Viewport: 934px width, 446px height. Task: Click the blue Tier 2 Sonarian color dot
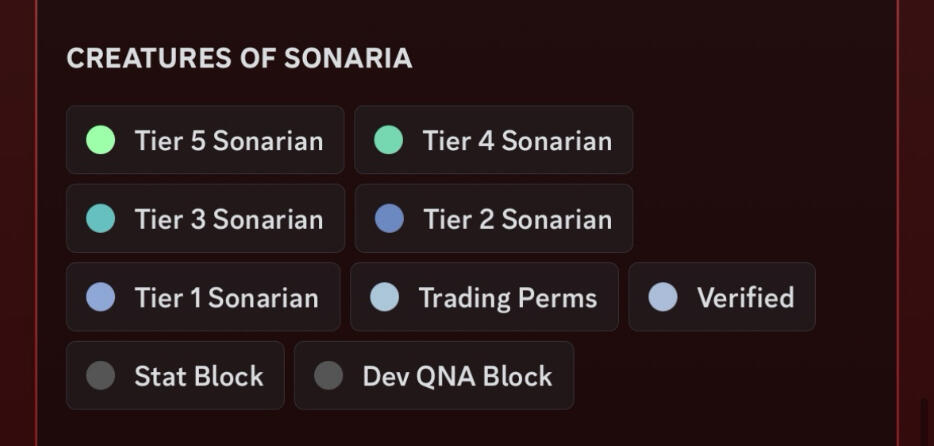388,218
